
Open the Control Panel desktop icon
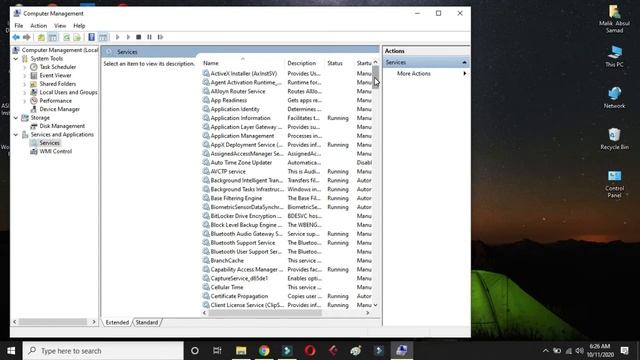click(614, 184)
